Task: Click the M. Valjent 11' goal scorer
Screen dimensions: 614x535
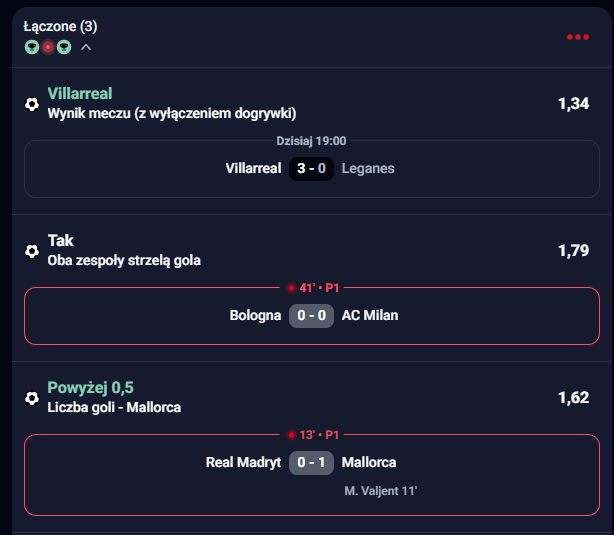Action: [x=380, y=491]
